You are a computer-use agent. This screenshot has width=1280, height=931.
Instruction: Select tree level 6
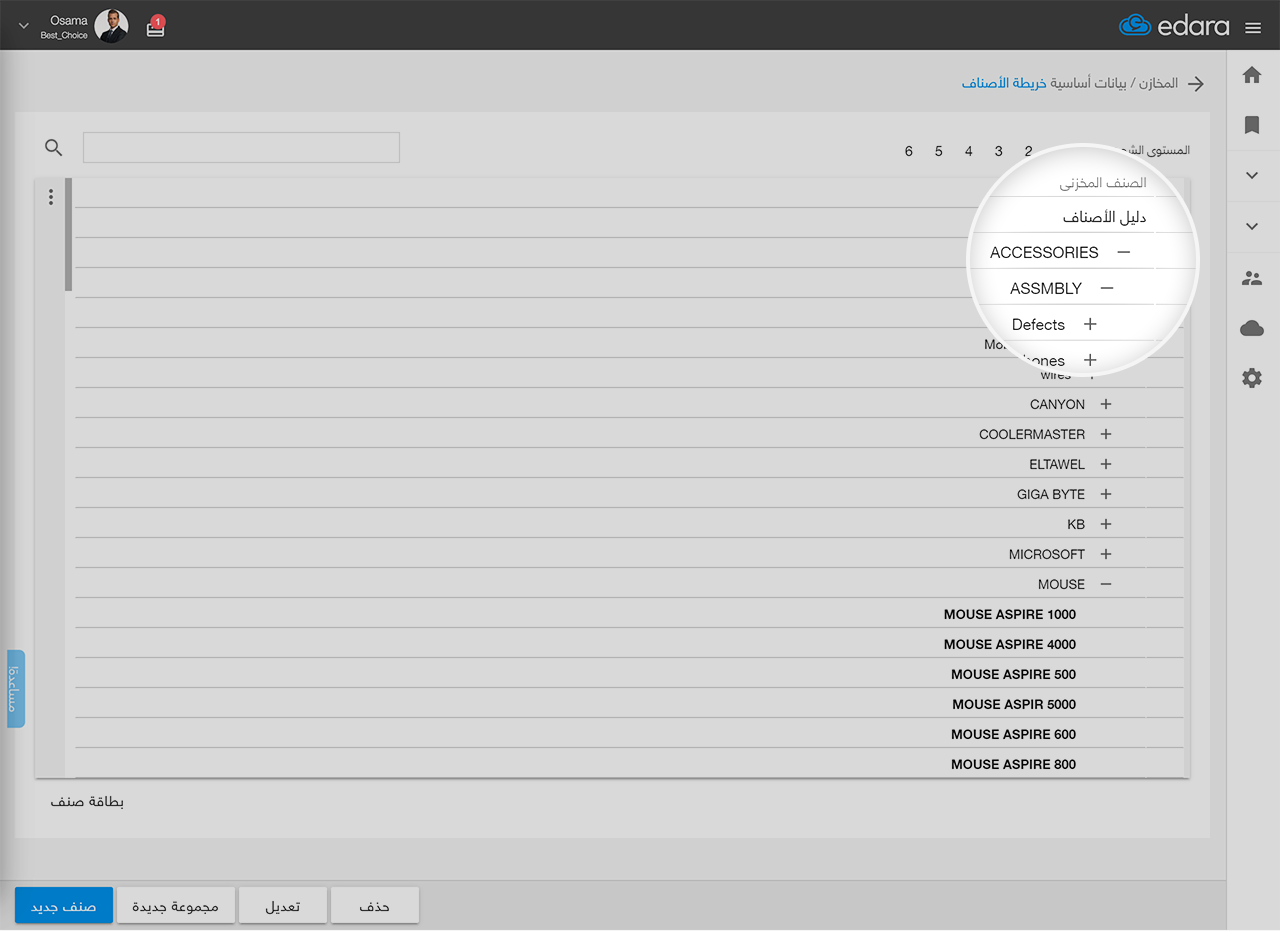[x=908, y=151]
